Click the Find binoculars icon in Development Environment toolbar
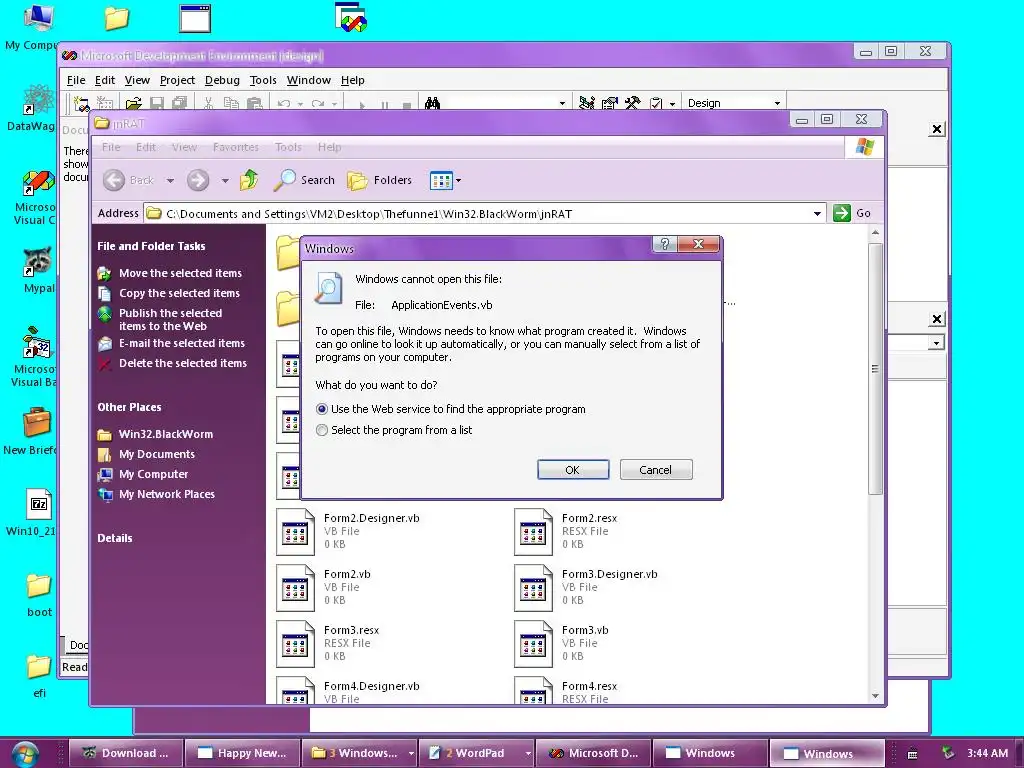 (x=432, y=103)
